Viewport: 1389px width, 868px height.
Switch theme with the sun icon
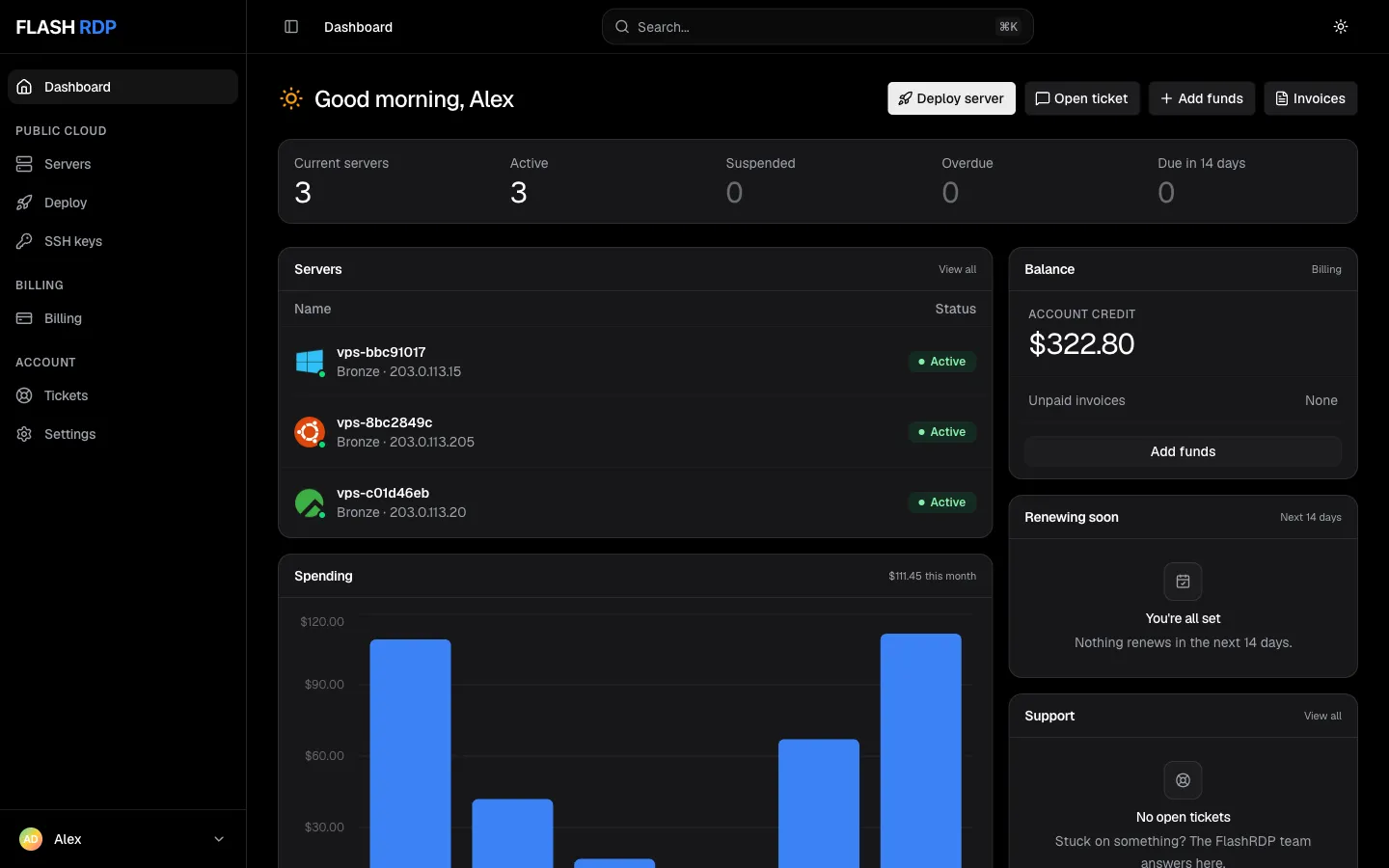click(x=1341, y=27)
